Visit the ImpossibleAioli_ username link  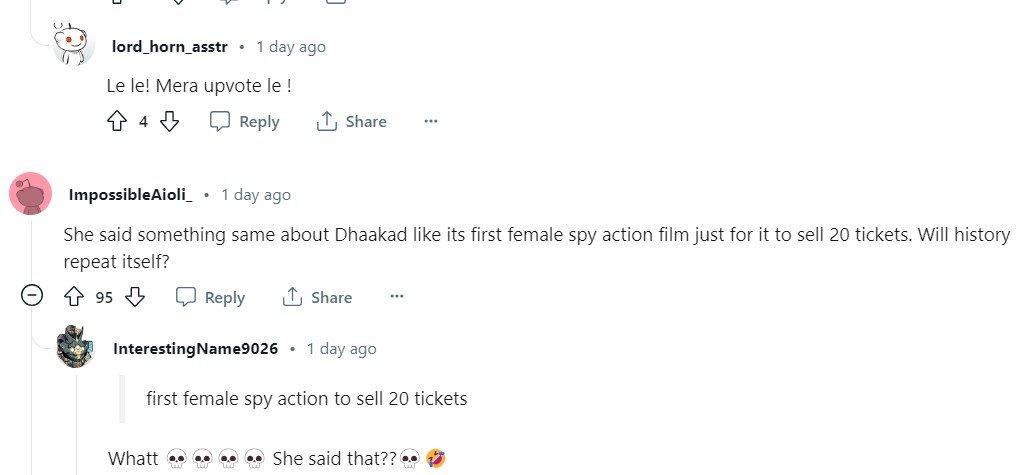tap(130, 195)
